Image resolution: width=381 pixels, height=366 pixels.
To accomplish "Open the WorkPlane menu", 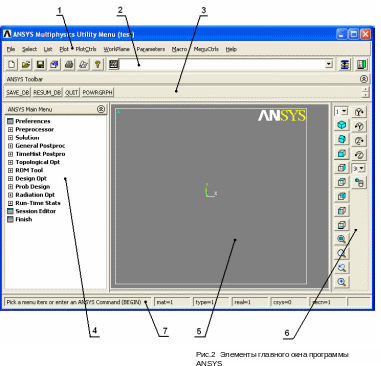I will point(116,49).
